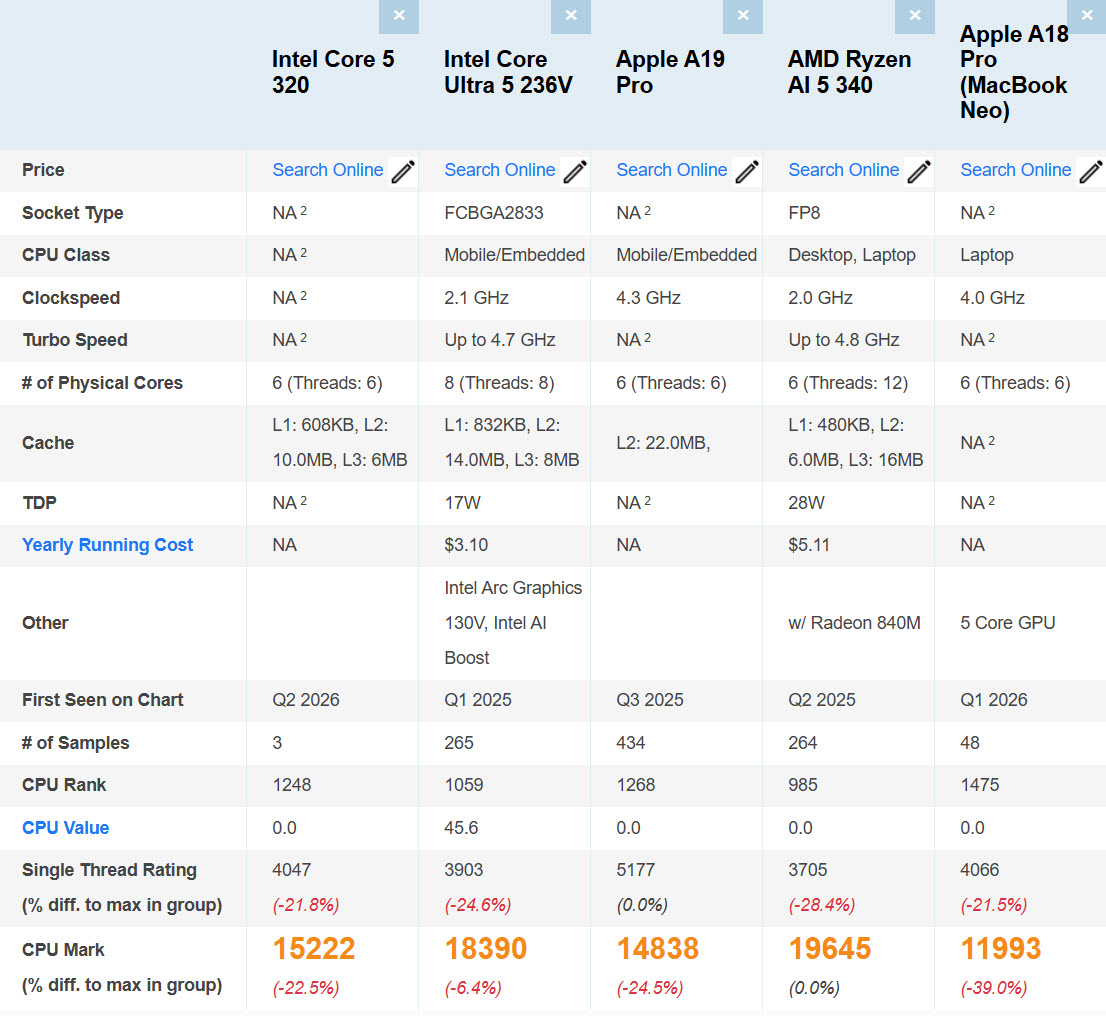Screen dimensions: 1106x1016
Task: Remove the Intel Core Ultra 5 236V column
Action: (570, 16)
